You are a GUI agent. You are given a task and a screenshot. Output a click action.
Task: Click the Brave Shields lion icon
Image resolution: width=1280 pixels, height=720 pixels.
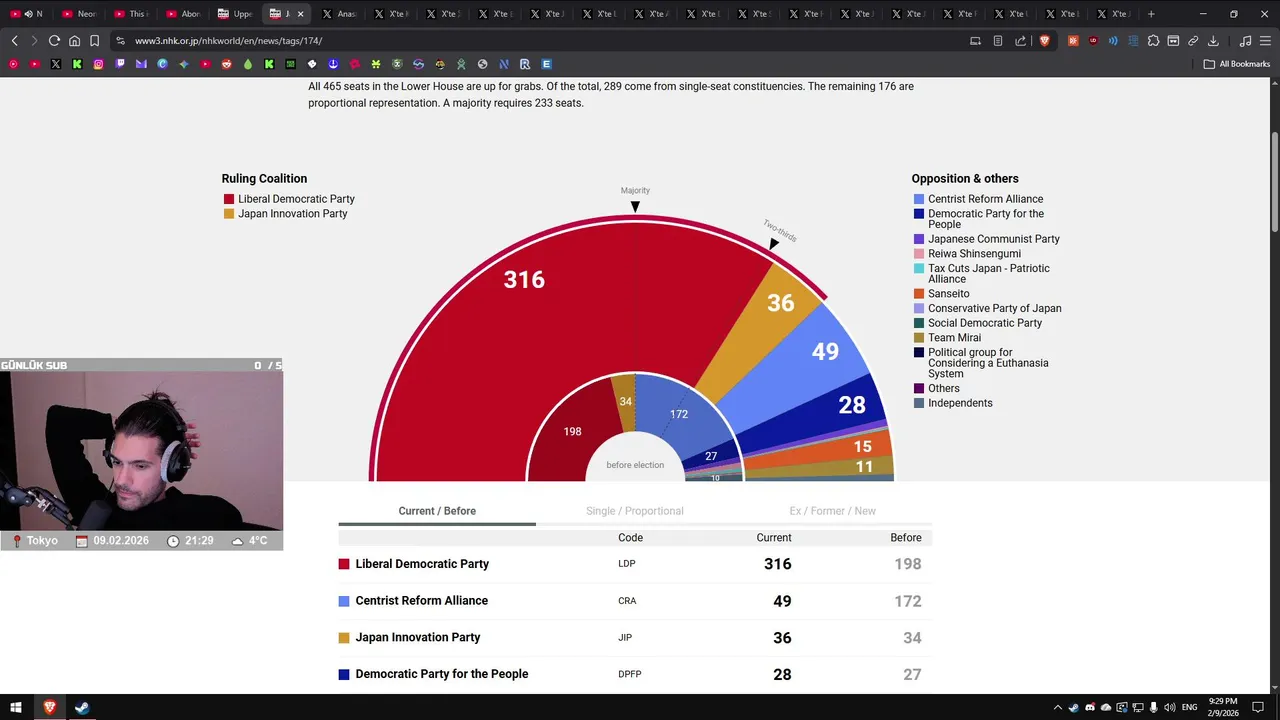point(1044,41)
